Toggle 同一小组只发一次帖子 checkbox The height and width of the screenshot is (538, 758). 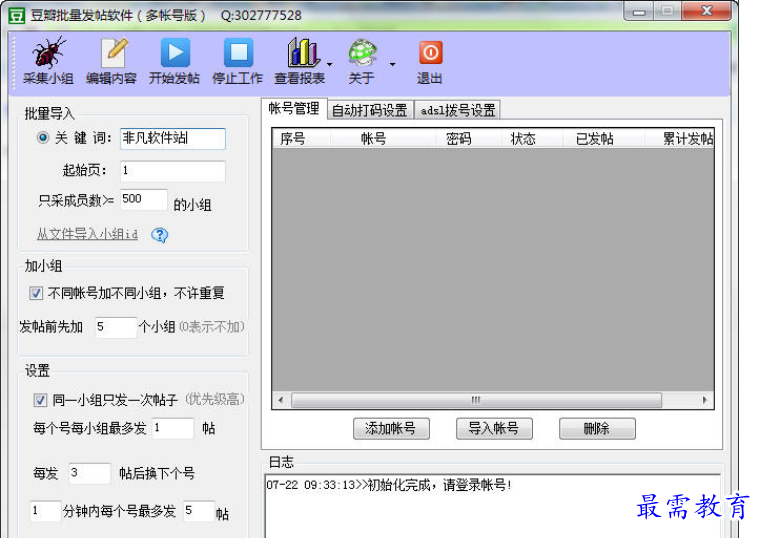40,400
